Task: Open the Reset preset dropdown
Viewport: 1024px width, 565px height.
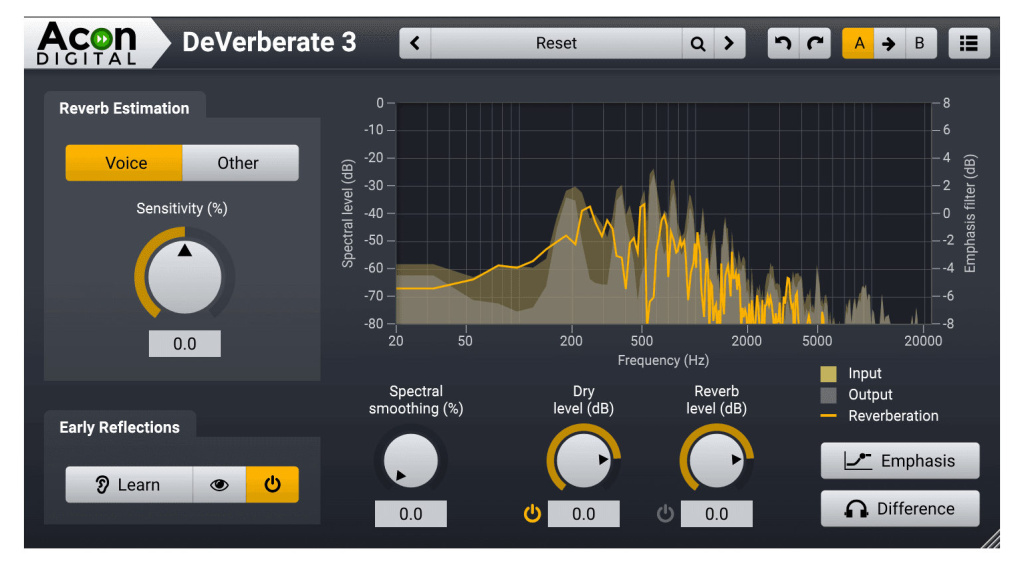Action: [556, 44]
